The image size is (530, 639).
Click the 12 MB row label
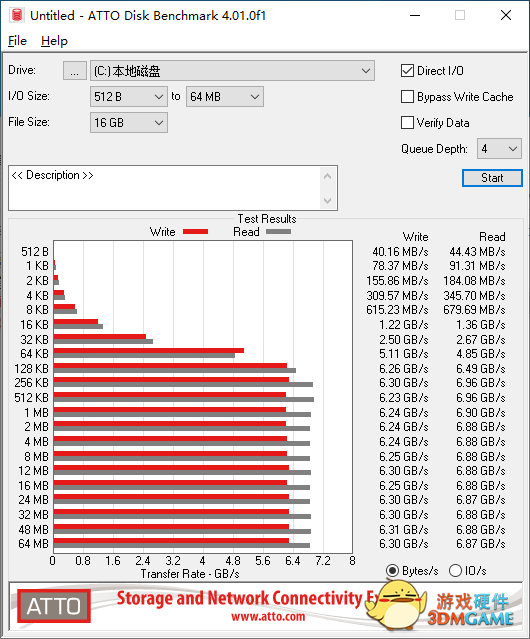coord(33,471)
